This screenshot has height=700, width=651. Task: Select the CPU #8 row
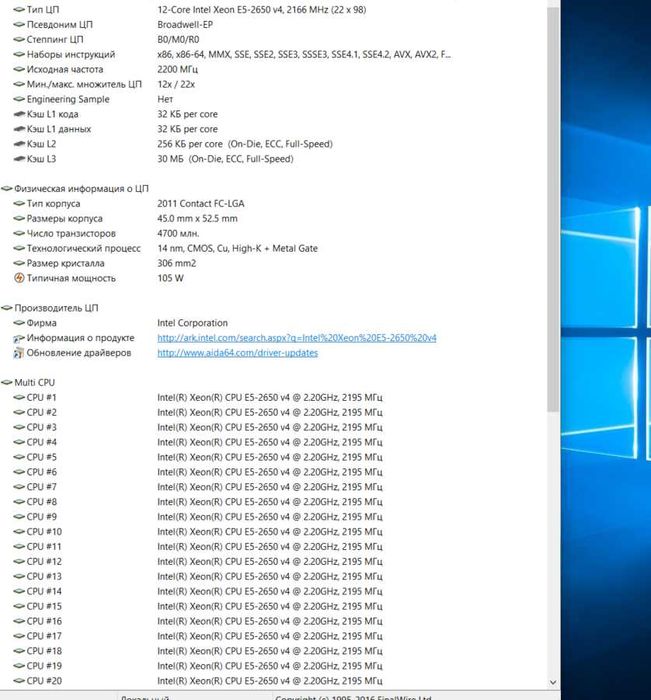click(x=198, y=502)
